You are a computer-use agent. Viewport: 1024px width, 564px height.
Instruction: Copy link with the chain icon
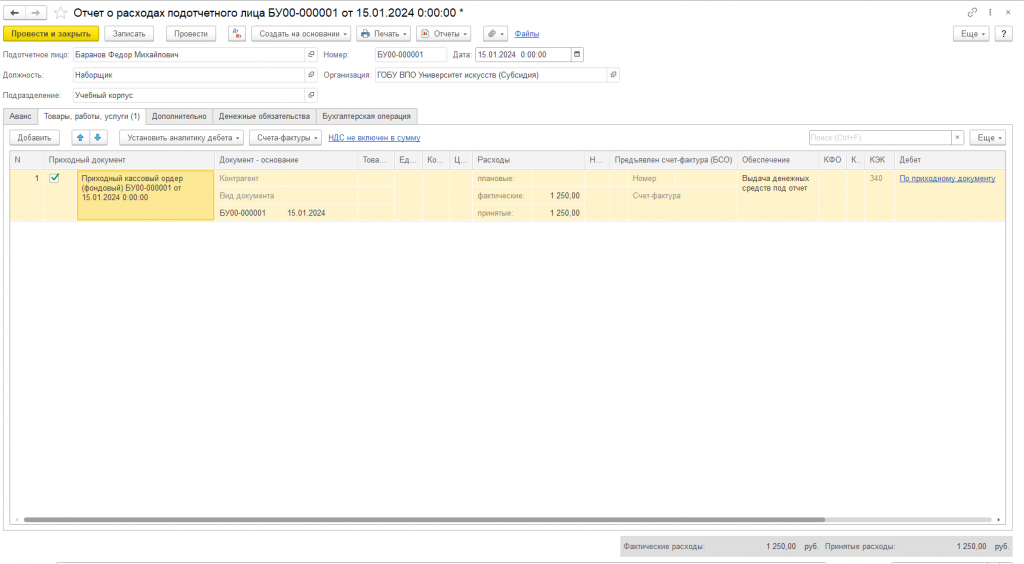click(972, 12)
